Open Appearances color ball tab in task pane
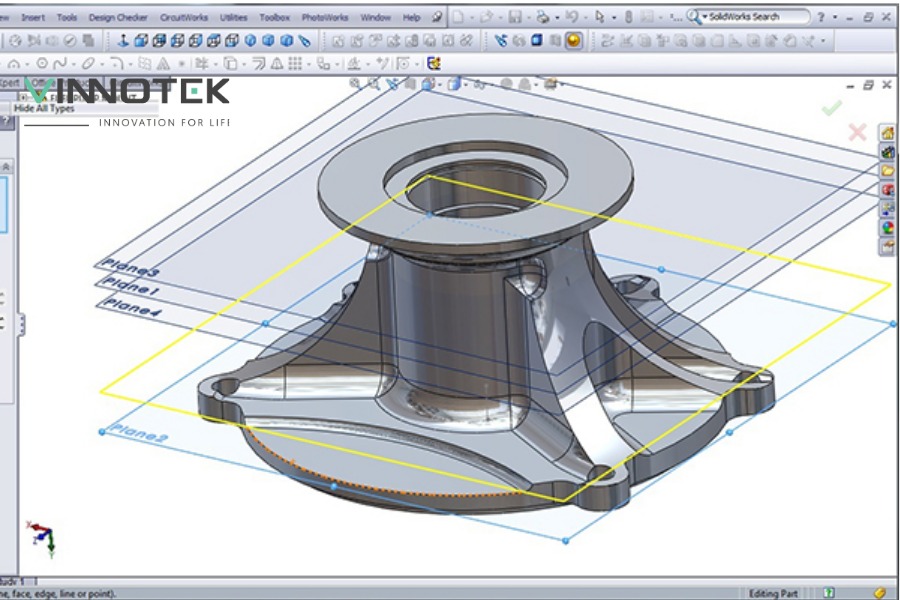The image size is (900, 600). click(887, 228)
